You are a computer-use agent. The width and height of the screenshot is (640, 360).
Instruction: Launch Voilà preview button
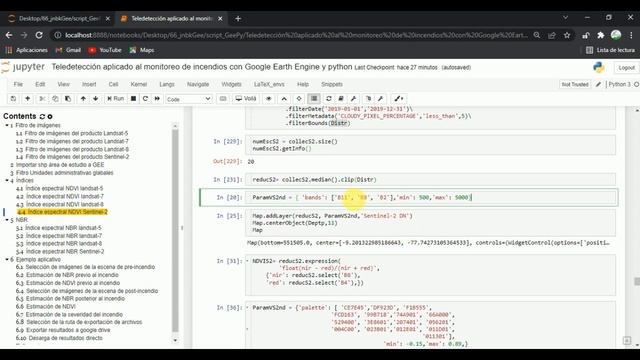(246, 99)
